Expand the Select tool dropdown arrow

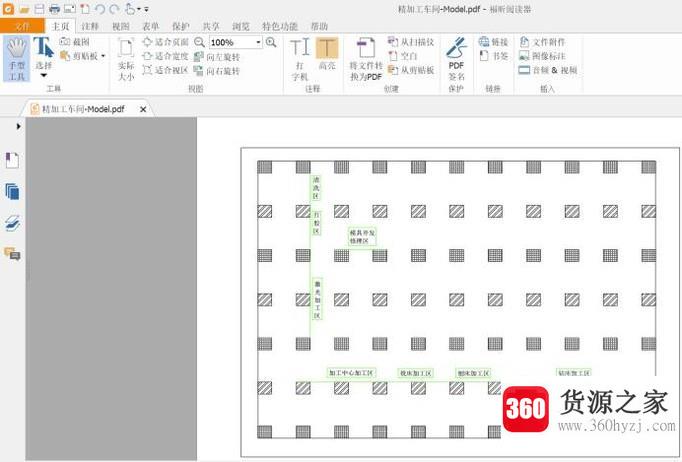coord(43,76)
